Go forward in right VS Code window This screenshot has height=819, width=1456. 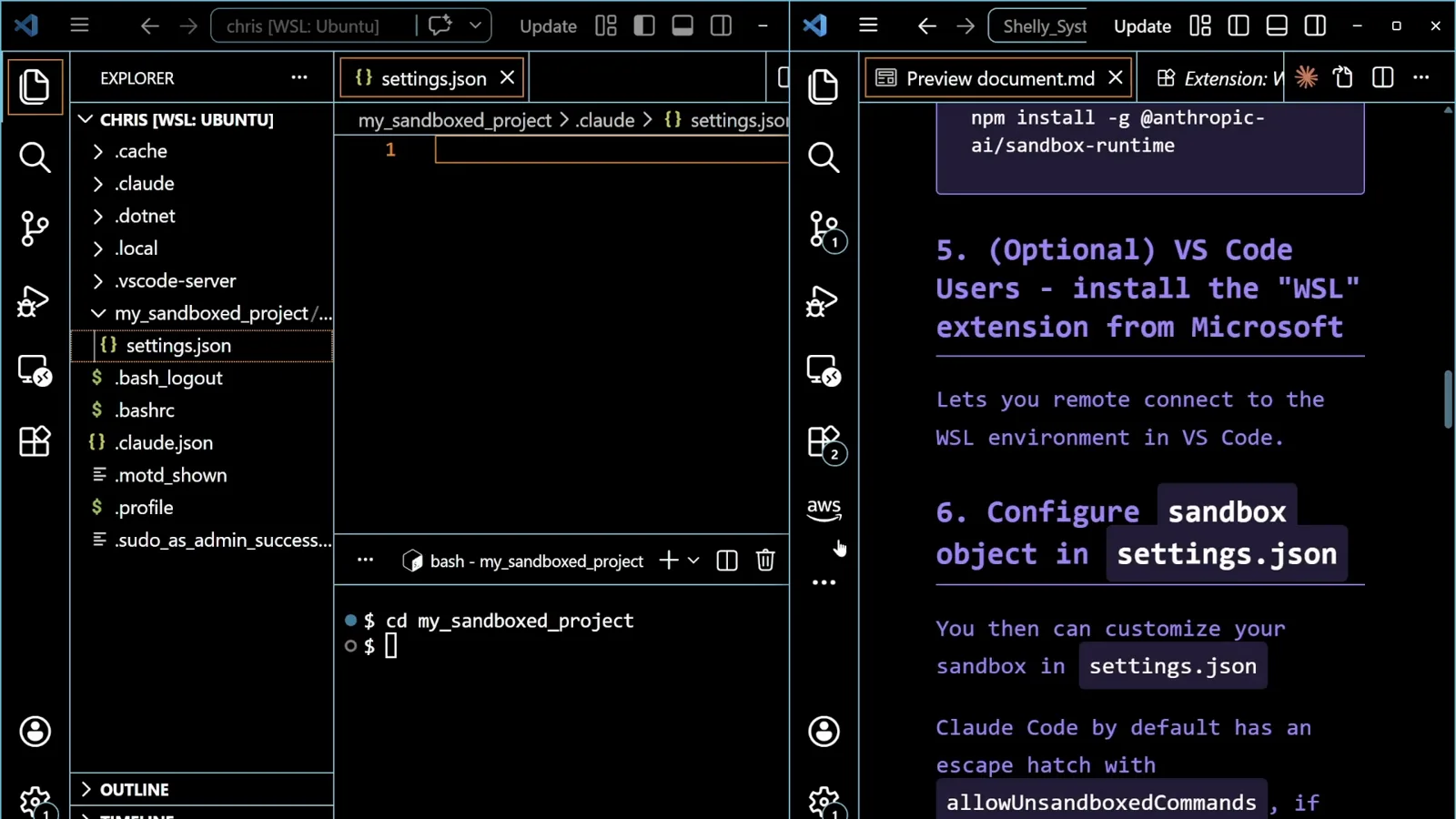click(x=966, y=25)
